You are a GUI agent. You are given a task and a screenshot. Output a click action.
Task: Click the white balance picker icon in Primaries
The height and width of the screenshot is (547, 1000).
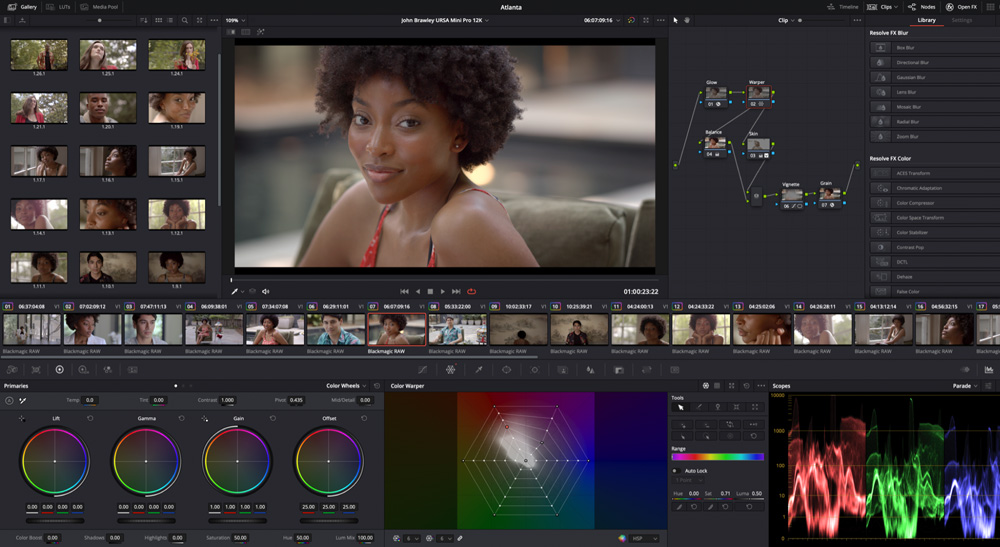tap(22, 400)
